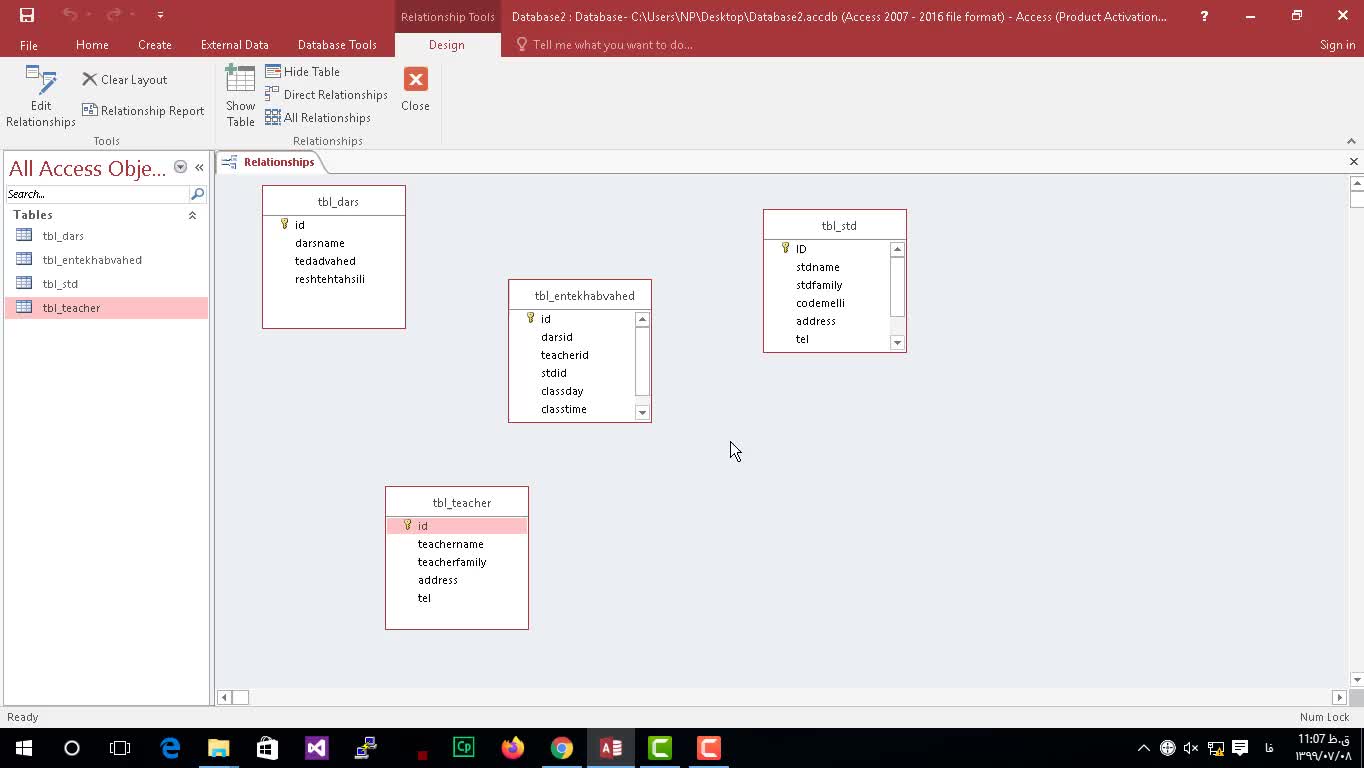Show Direct Relationships

[273, 95]
